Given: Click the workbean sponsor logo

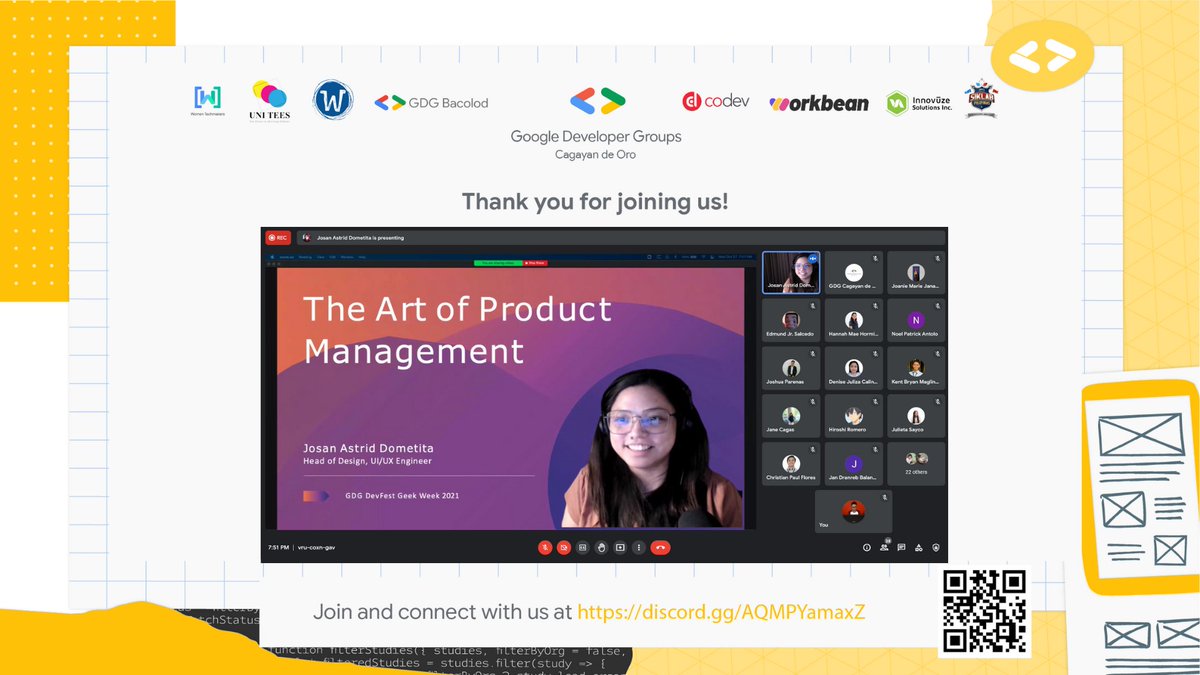Looking at the screenshot, I should click(819, 103).
